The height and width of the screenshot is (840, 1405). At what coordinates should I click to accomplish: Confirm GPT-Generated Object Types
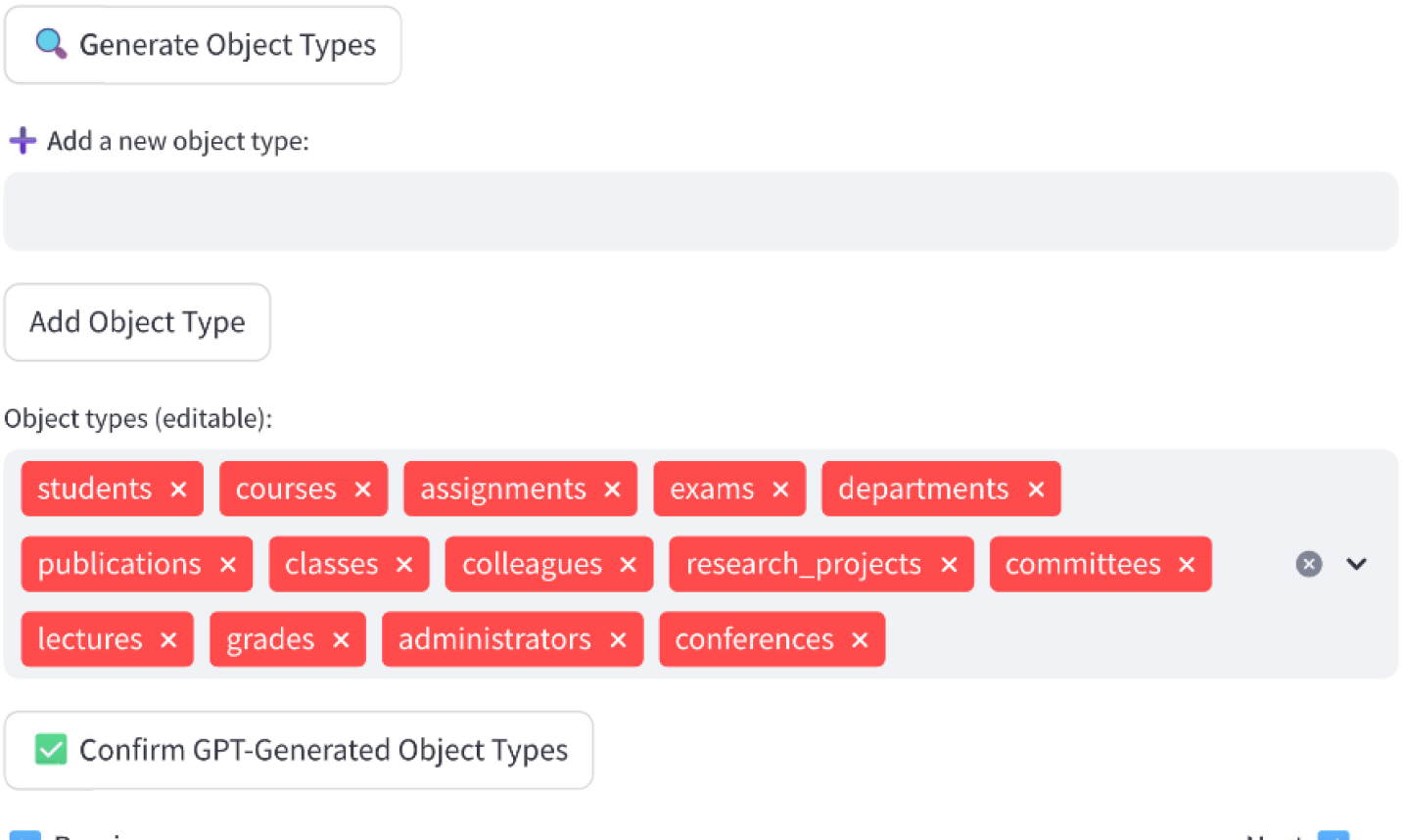[x=299, y=750]
